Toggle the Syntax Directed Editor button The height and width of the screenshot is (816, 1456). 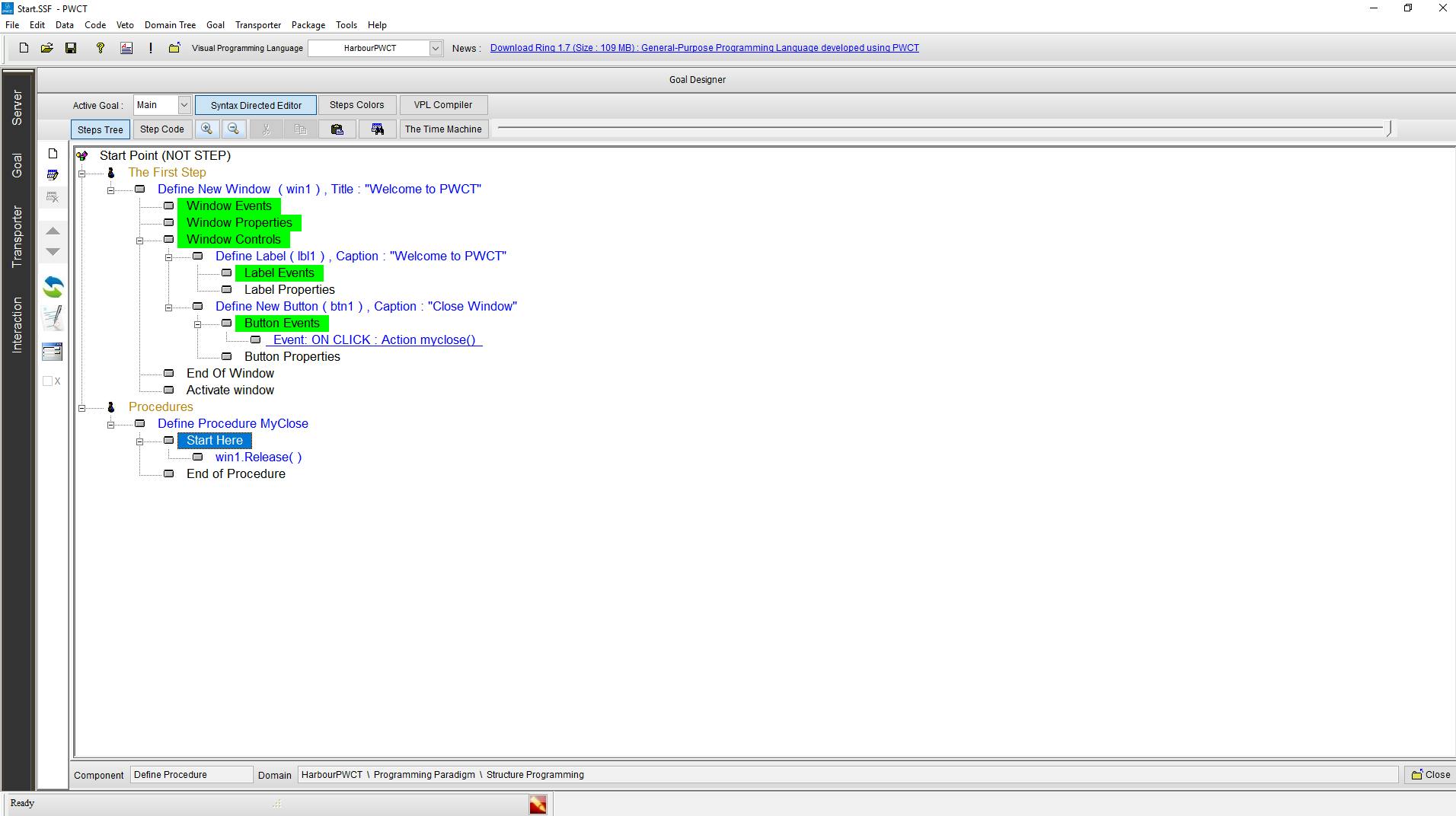256,105
